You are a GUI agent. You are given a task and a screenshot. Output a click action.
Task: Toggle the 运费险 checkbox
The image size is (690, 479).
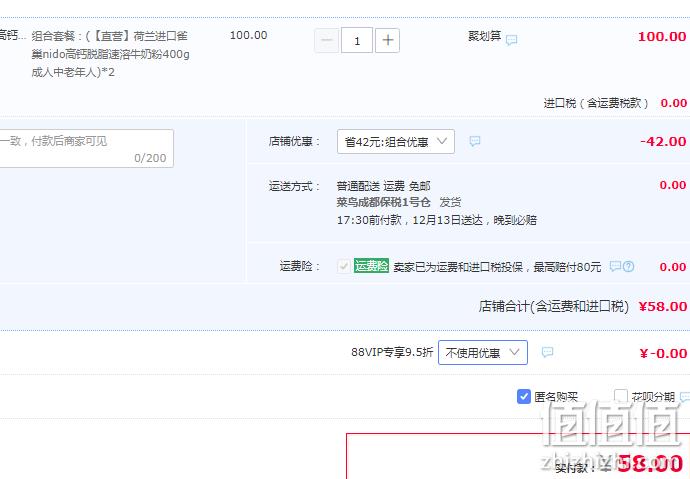coord(344,266)
